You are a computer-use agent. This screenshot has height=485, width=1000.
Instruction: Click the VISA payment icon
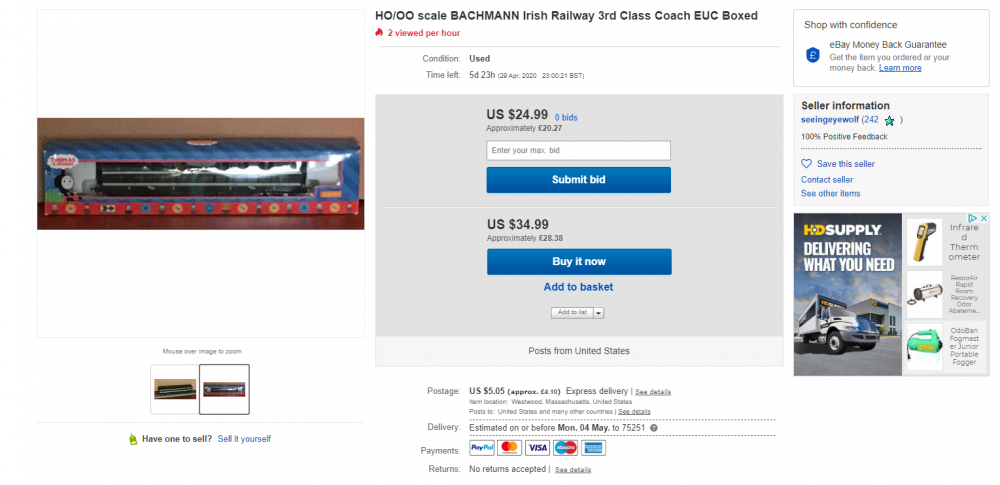coord(538,448)
